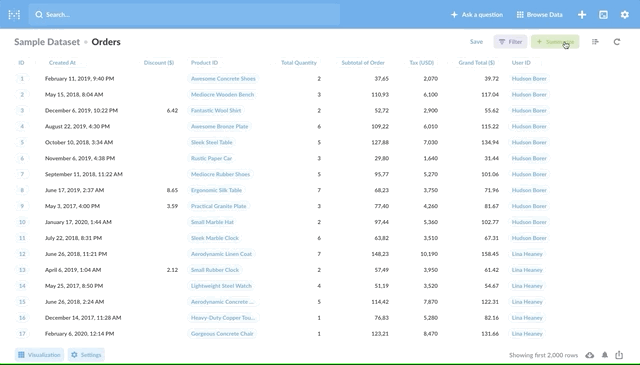Click the Summarize button

[x=555, y=42]
